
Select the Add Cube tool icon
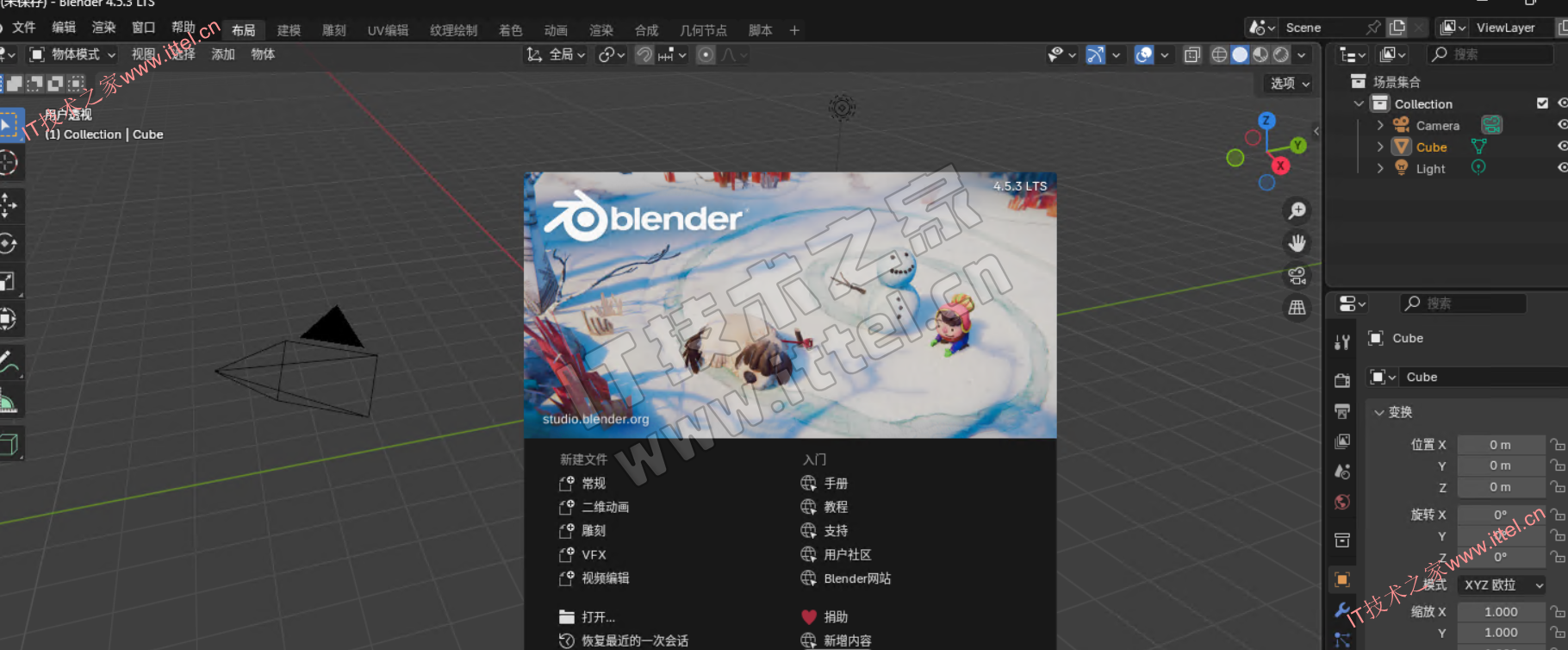click(9, 444)
